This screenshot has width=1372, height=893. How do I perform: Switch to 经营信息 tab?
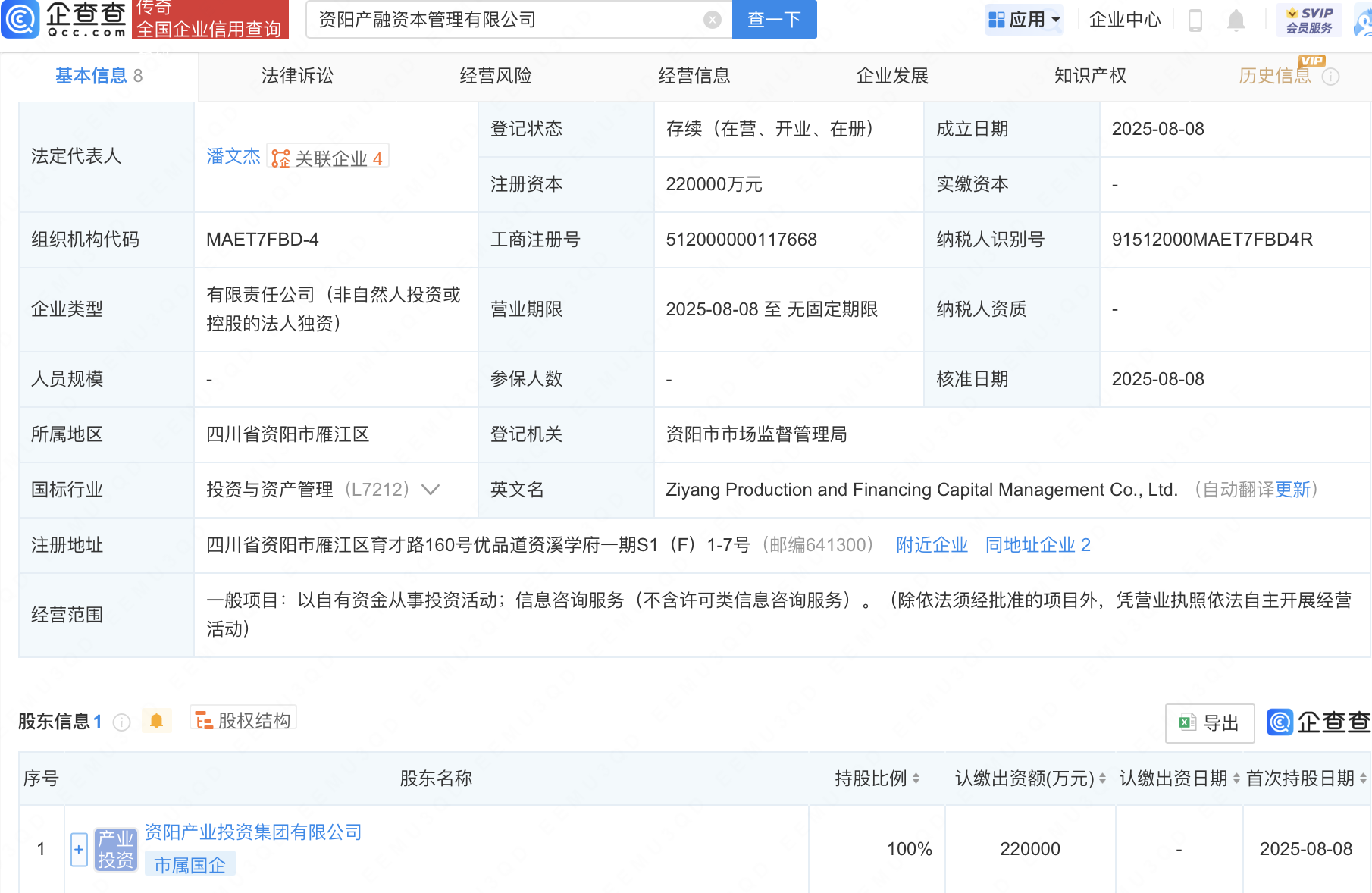tap(694, 76)
